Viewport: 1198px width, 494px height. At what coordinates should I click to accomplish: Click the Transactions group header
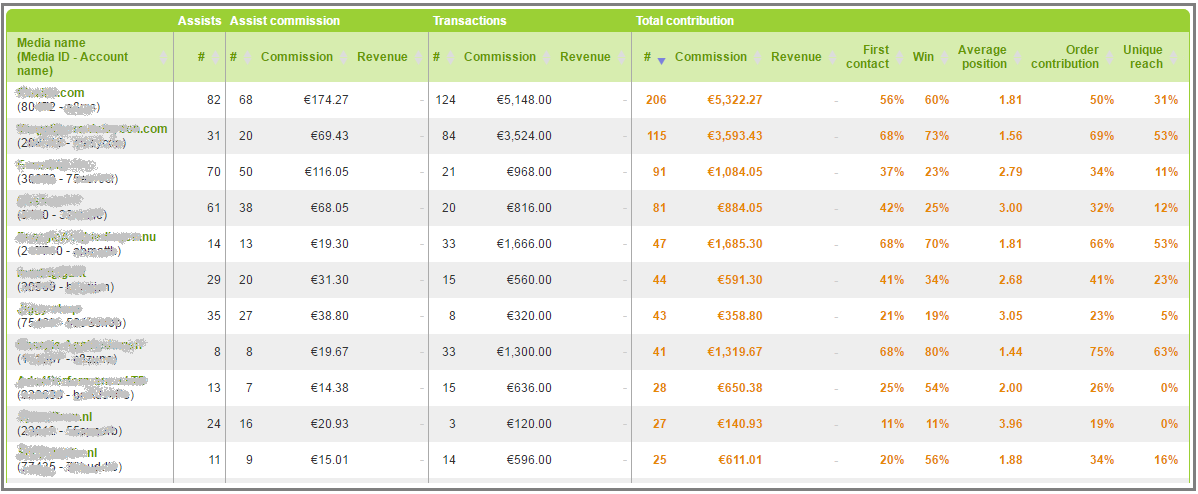coord(469,21)
